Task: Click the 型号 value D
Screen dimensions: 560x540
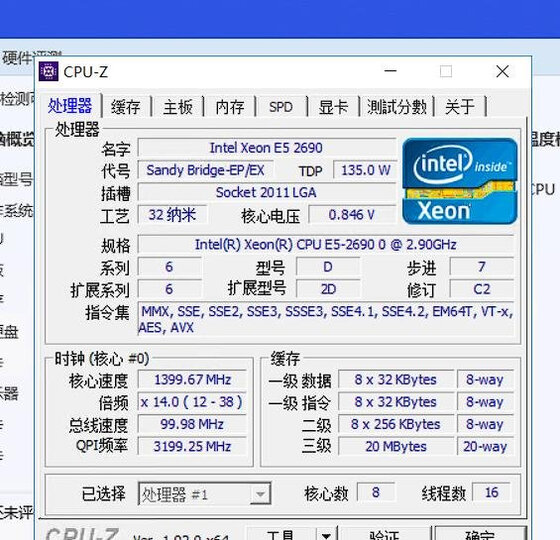Action: pyautogui.click(x=328, y=267)
